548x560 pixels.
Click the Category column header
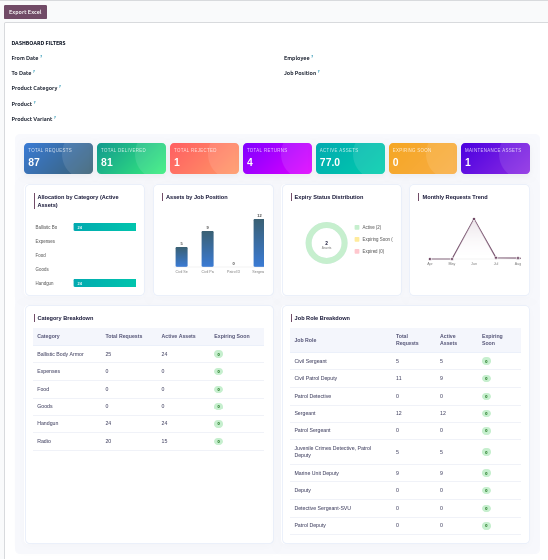click(x=48, y=336)
